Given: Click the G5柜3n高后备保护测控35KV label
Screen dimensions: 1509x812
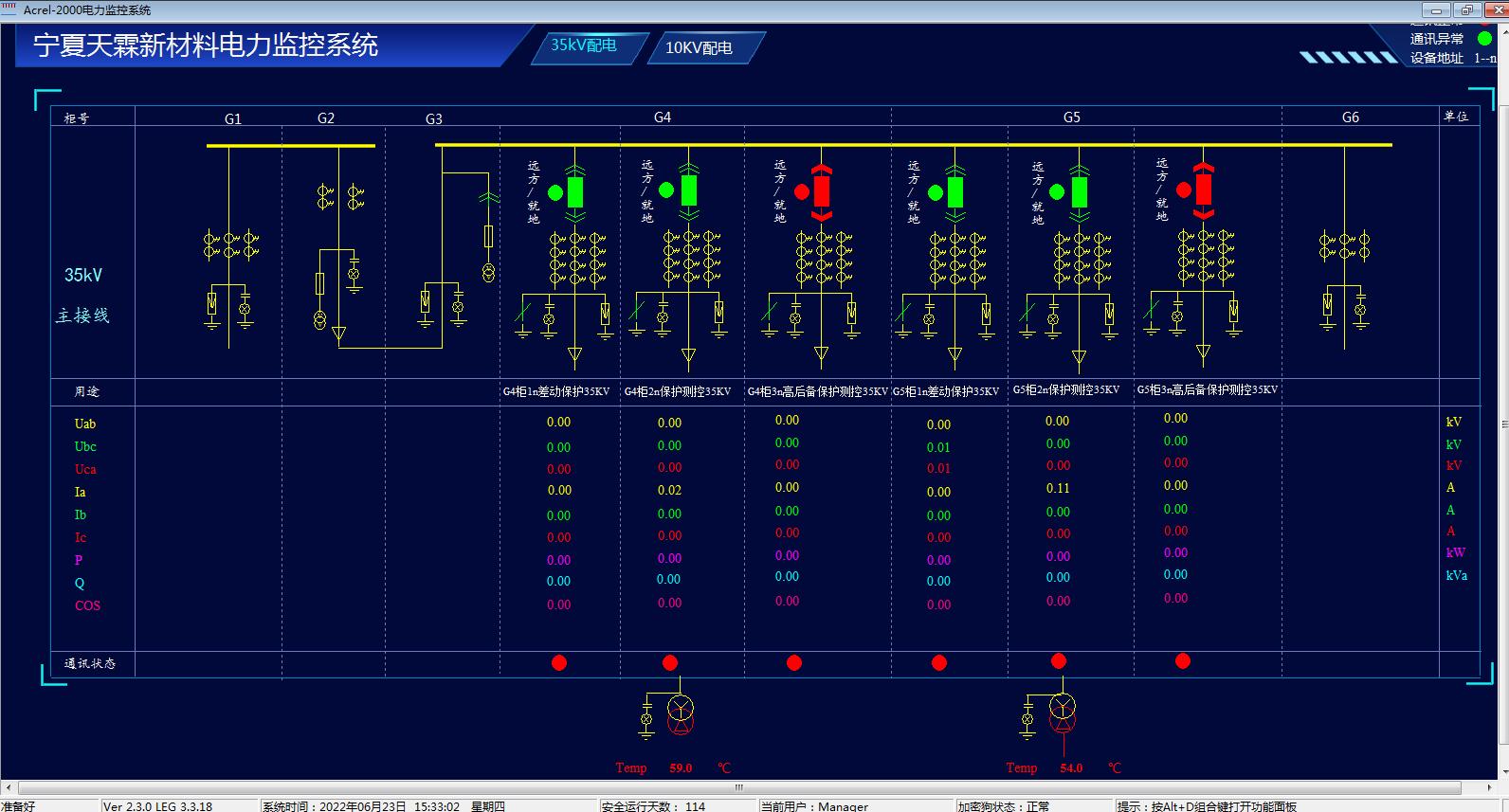Looking at the screenshot, I should [x=1207, y=389].
